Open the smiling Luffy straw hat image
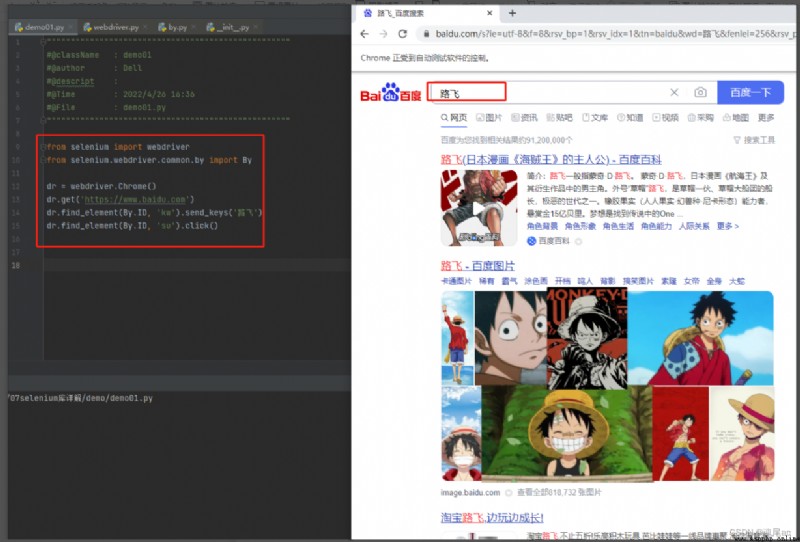 click(x=567, y=434)
